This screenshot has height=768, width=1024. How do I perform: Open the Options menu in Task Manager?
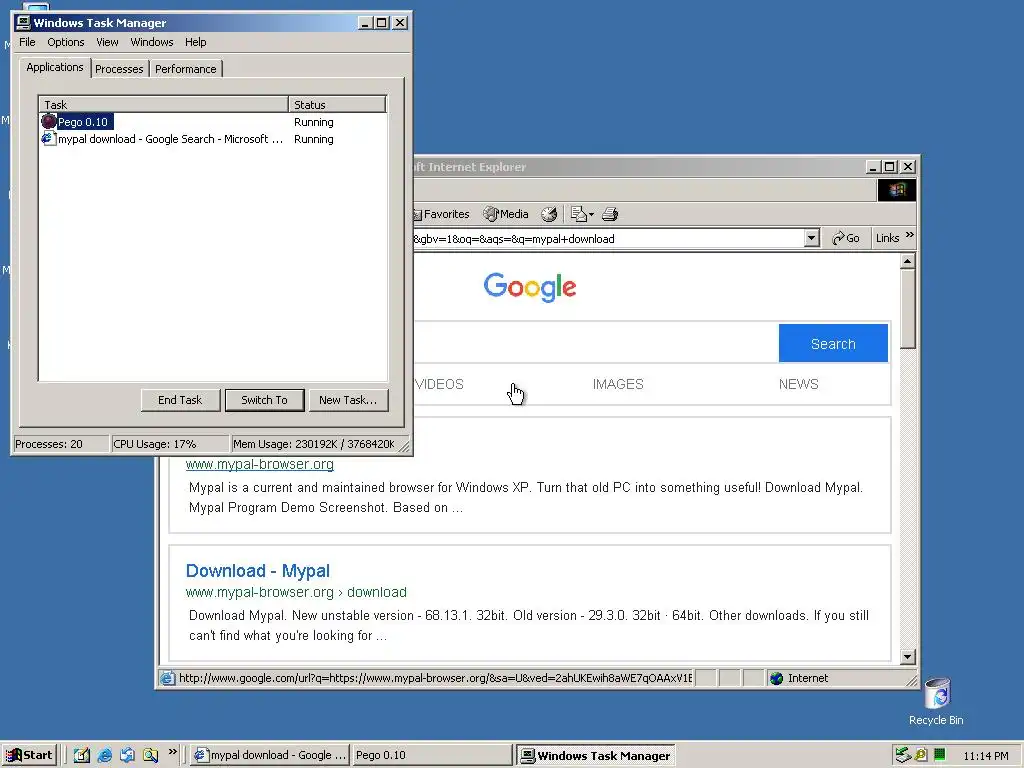65,42
